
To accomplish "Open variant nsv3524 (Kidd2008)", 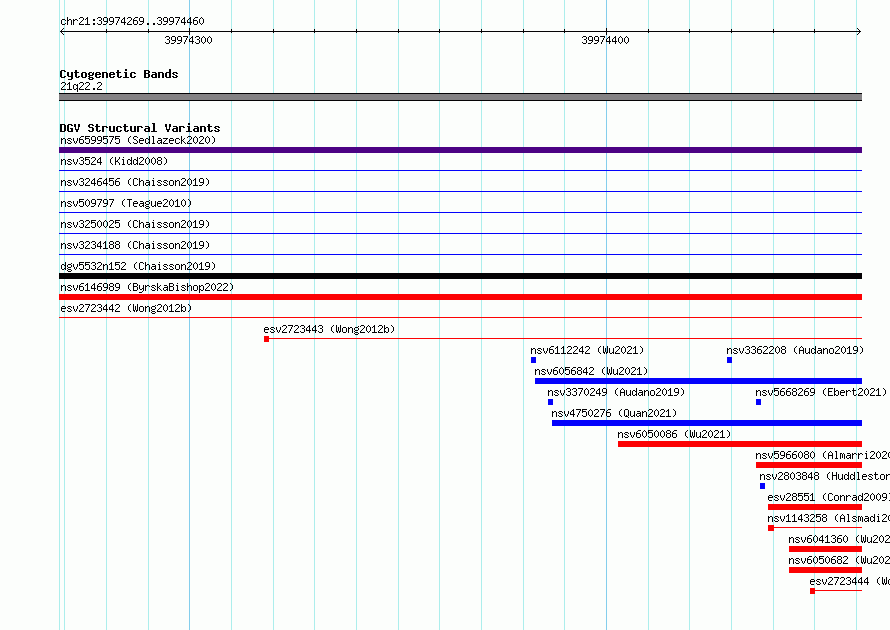I will click(114, 161).
